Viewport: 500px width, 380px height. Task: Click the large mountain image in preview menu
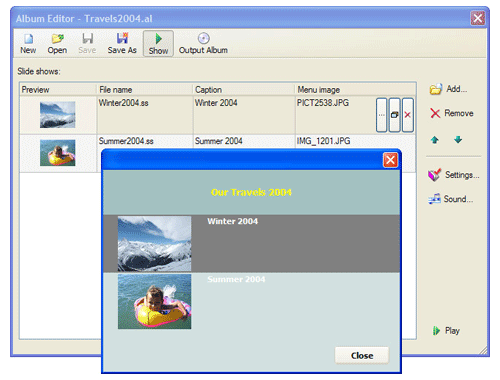(154, 244)
